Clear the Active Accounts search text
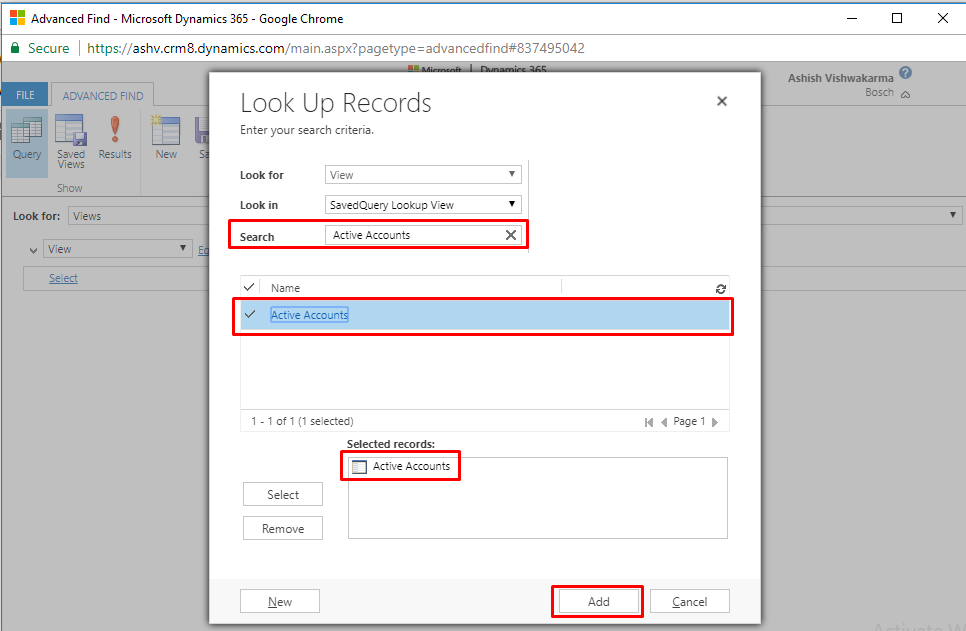966x631 pixels. pos(511,235)
